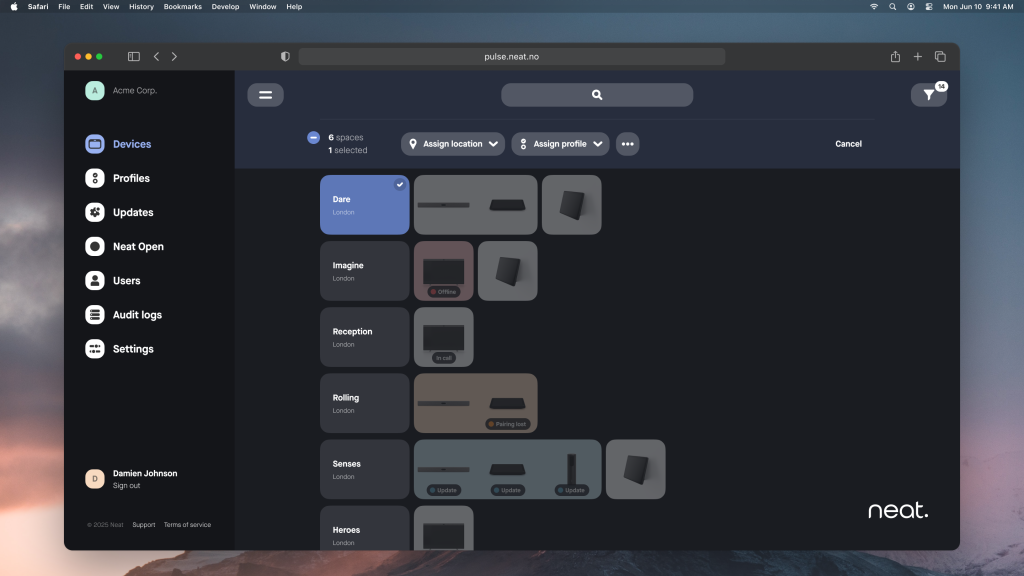Viewport: 1024px width, 576px height.
Task: Open a new Safari tab
Action: (918, 56)
